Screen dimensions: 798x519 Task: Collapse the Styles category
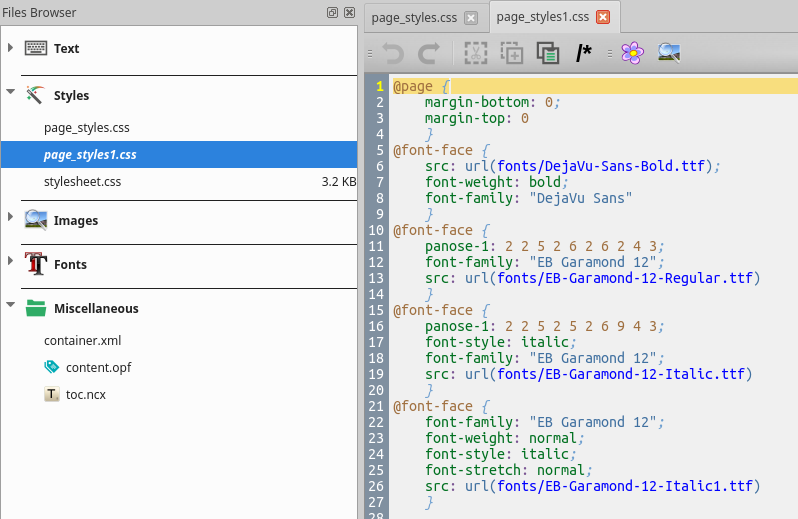[10, 95]
